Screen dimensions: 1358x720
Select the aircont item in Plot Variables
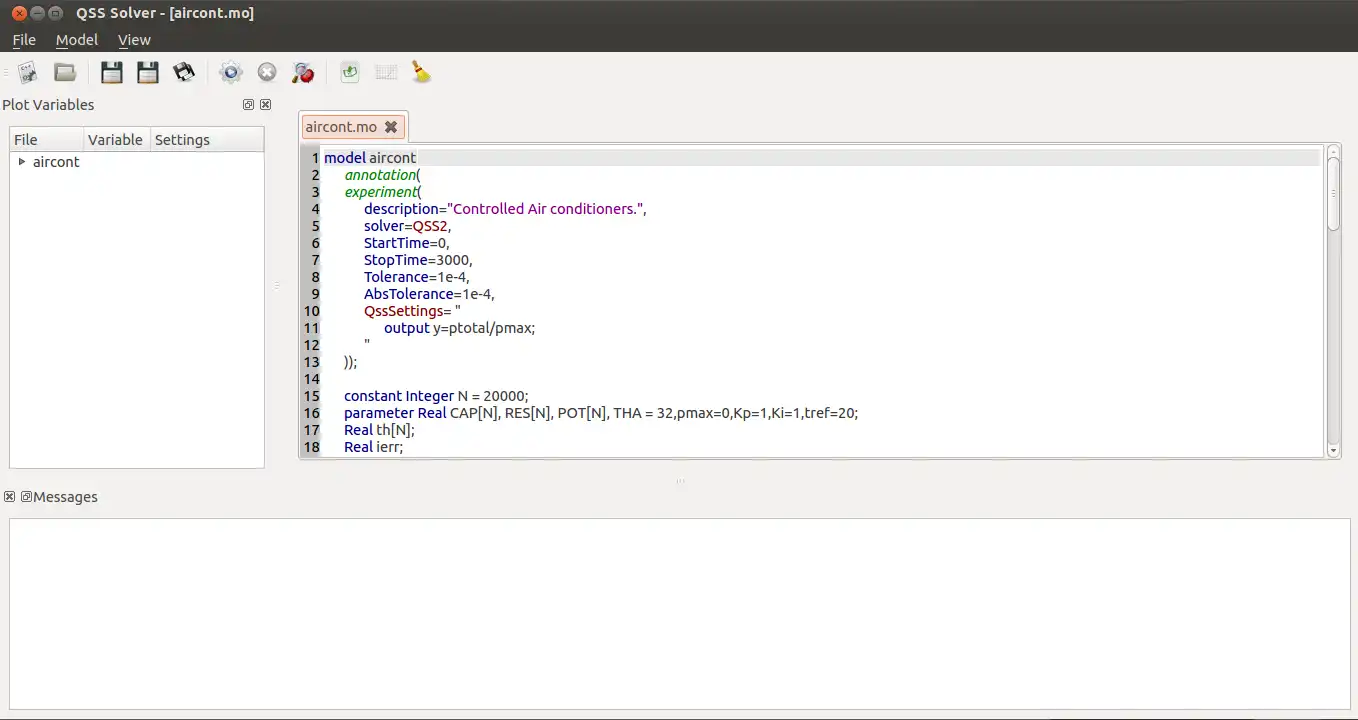[x=56, y=162]
